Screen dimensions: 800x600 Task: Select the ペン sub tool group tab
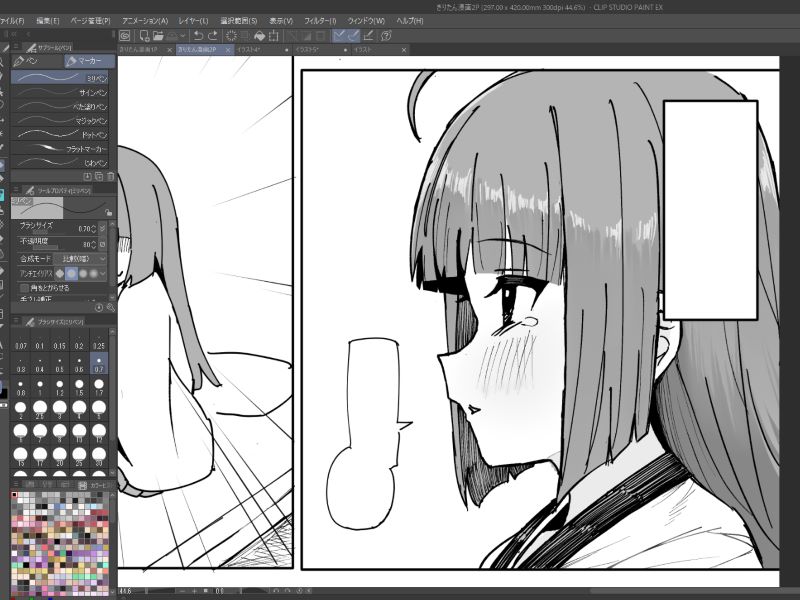(37, 61)
